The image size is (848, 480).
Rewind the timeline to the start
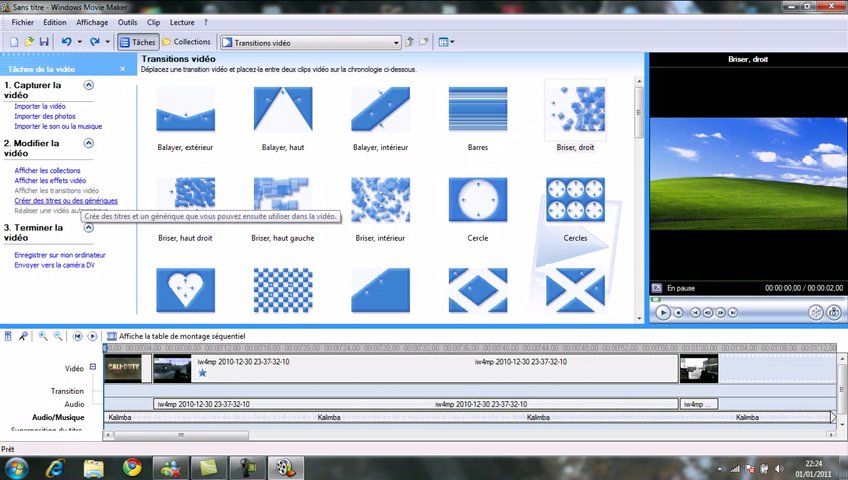78,337
